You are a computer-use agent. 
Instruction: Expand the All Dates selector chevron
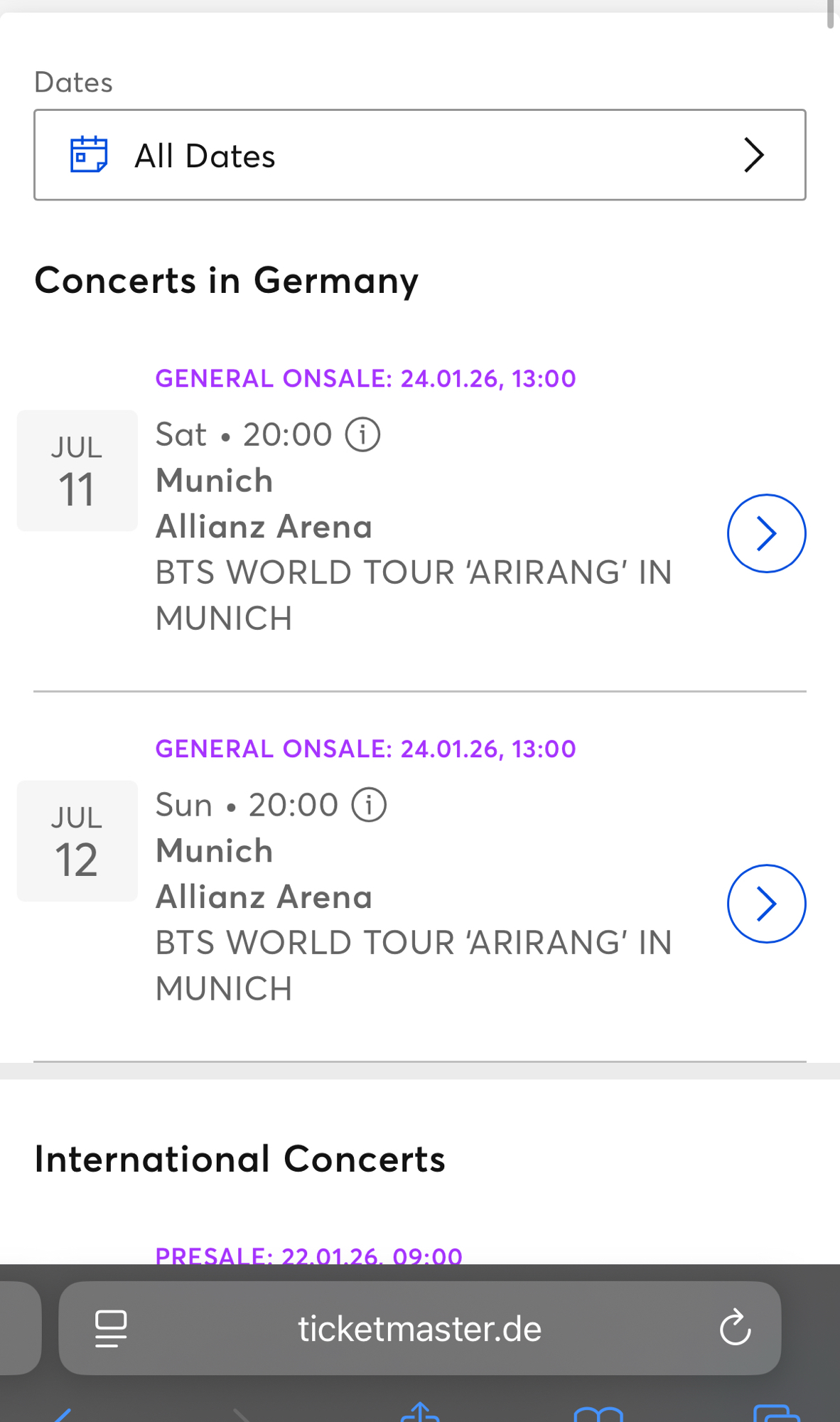click(x=754, y=155)
